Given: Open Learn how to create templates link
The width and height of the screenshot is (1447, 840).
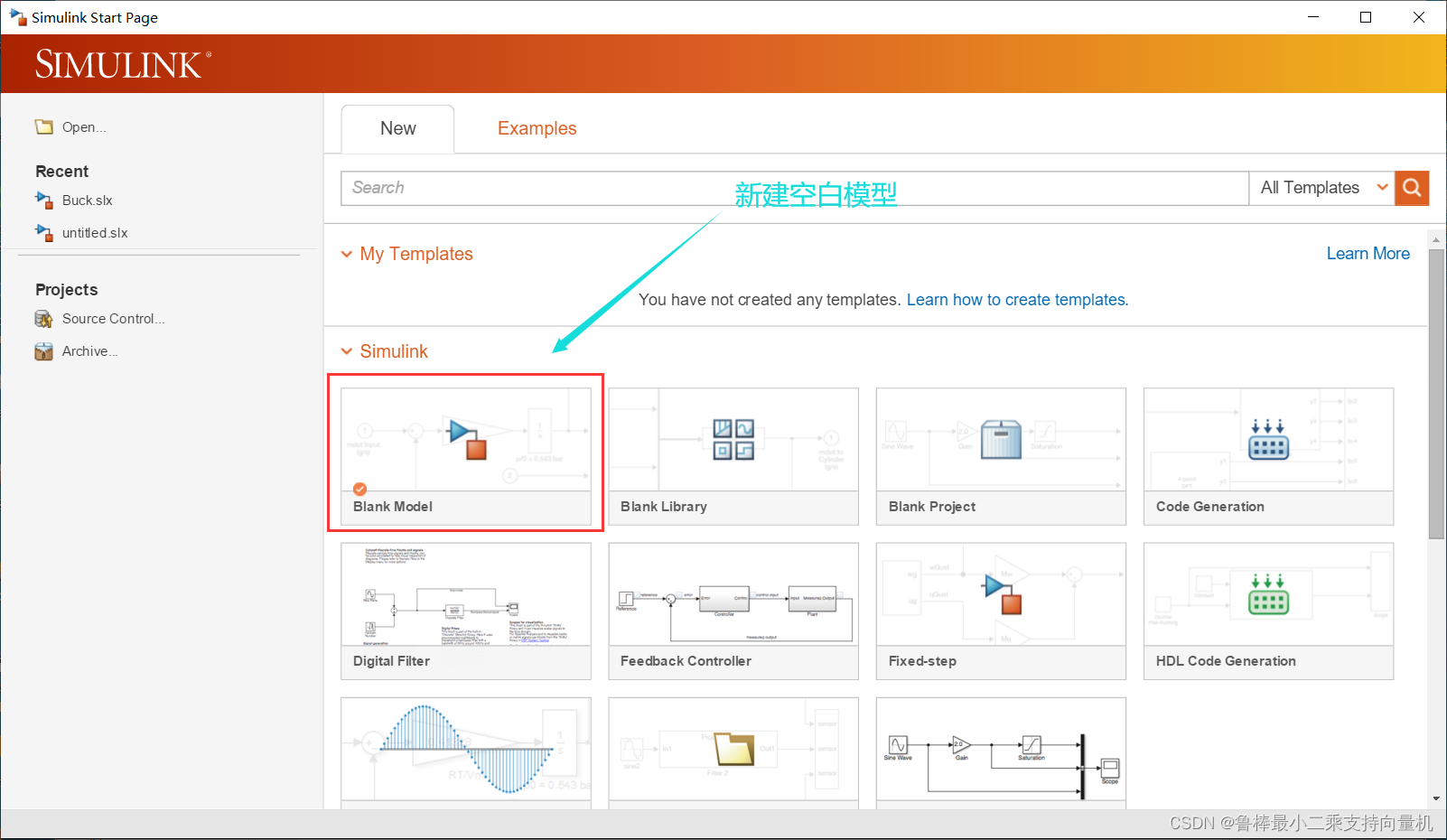Looking at the screenshot, I should 1017,300.
